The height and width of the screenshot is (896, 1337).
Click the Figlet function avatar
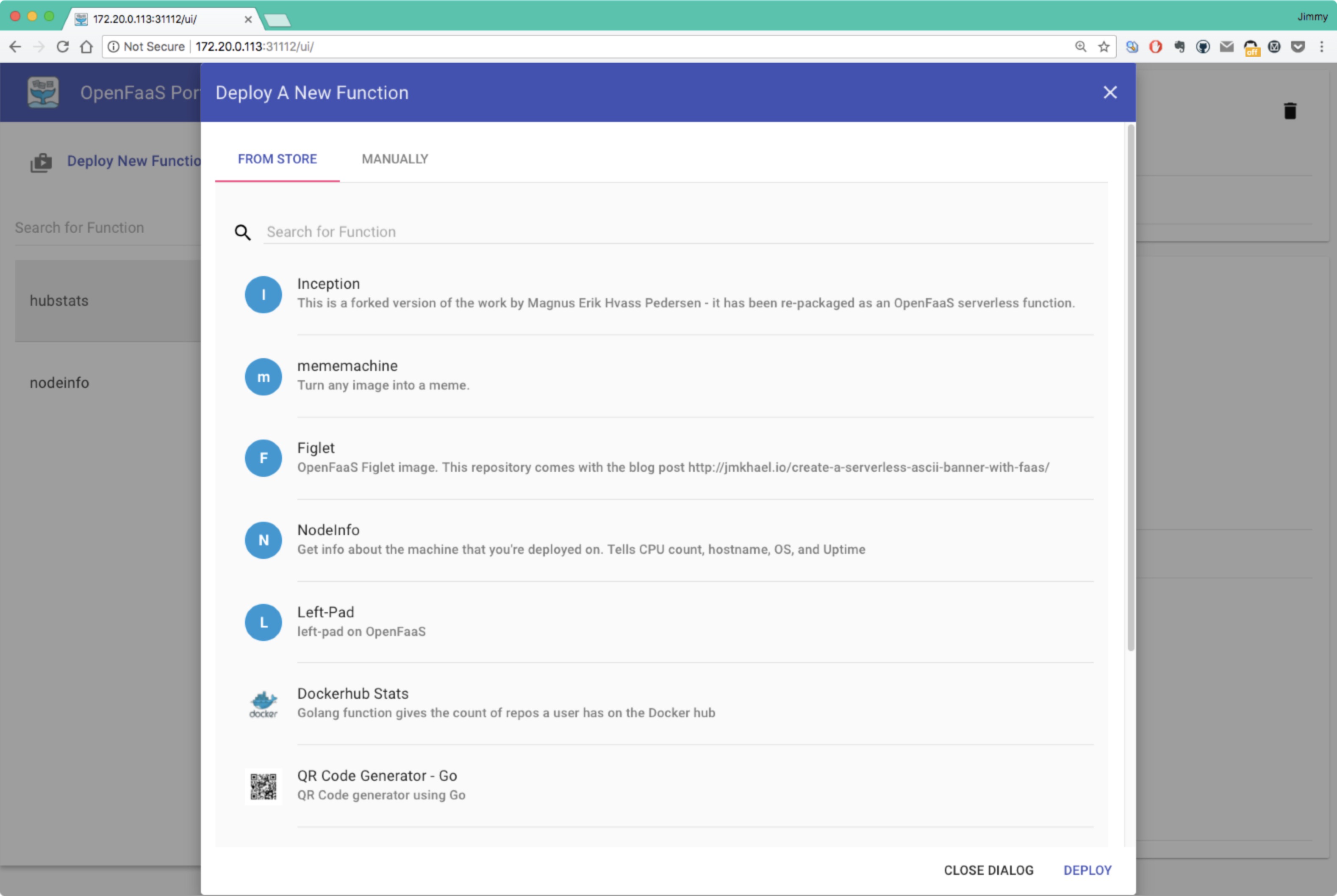(x=264, y=458)
